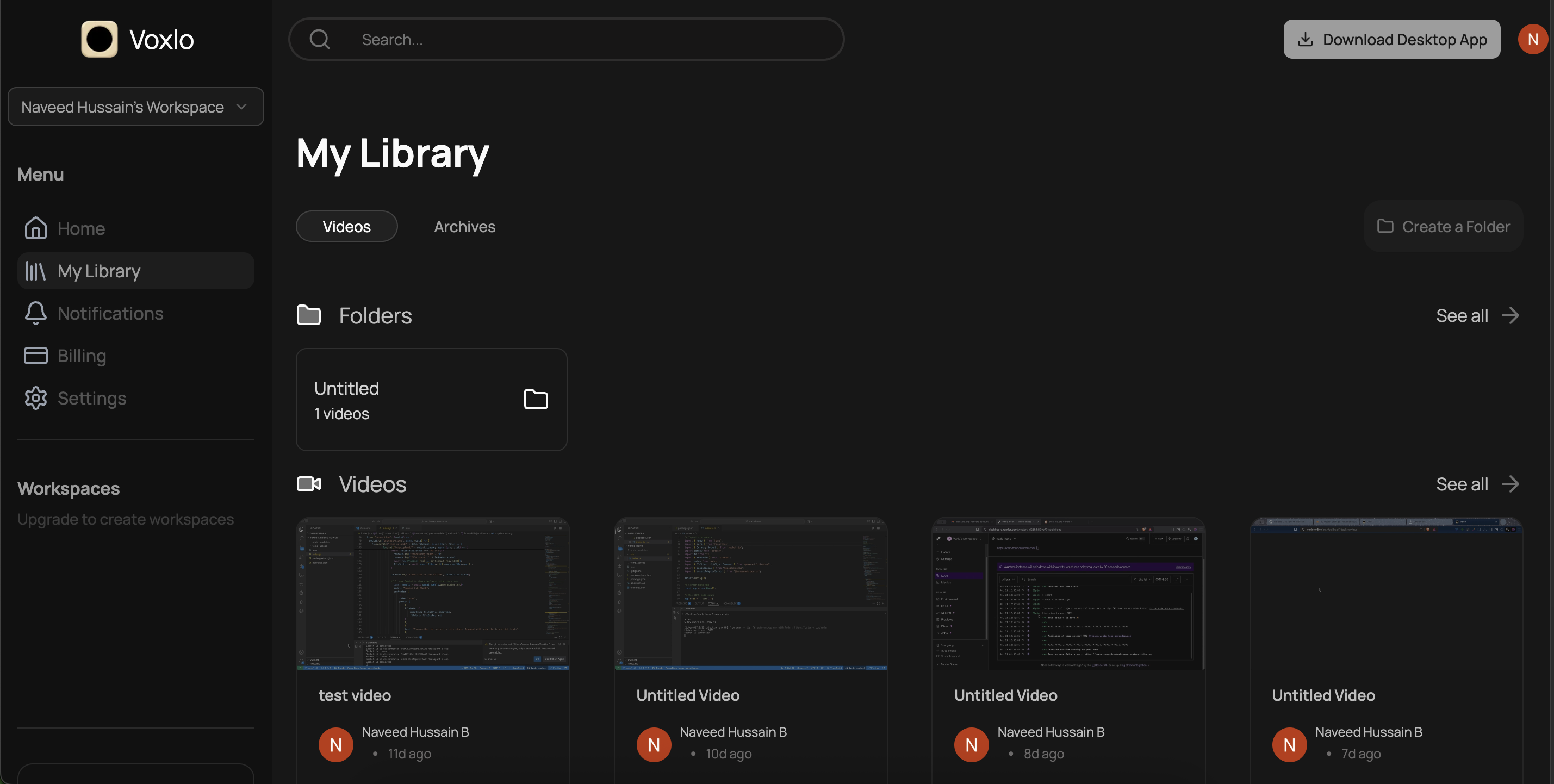This screenshot has width=1554, height=784.
Task: Click the Untitled Video title dated 10d ago
Action: pos(688,695)
